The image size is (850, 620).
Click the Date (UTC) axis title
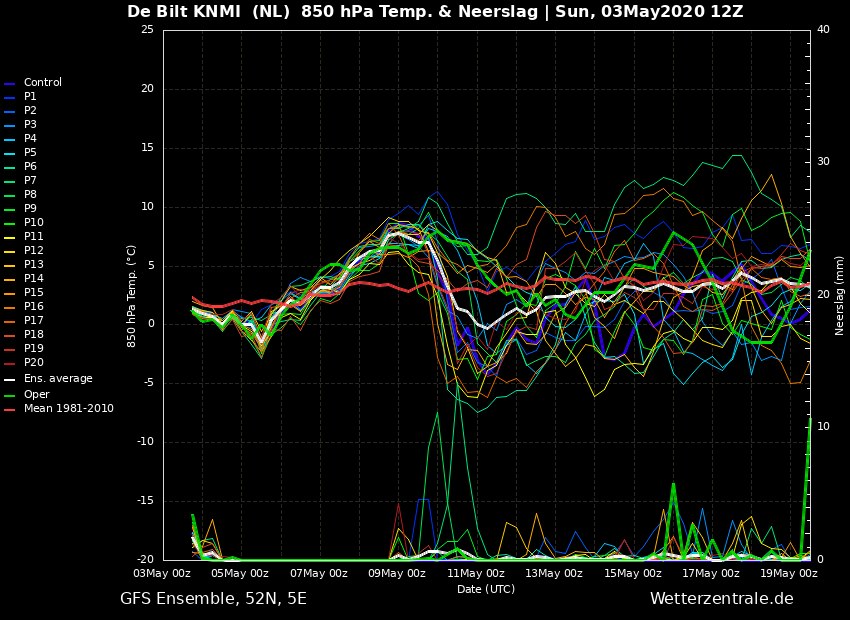pos(486,589)
